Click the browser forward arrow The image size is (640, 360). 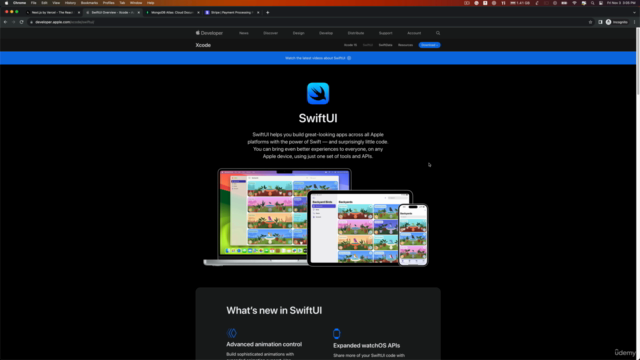[x=13, y=22]
